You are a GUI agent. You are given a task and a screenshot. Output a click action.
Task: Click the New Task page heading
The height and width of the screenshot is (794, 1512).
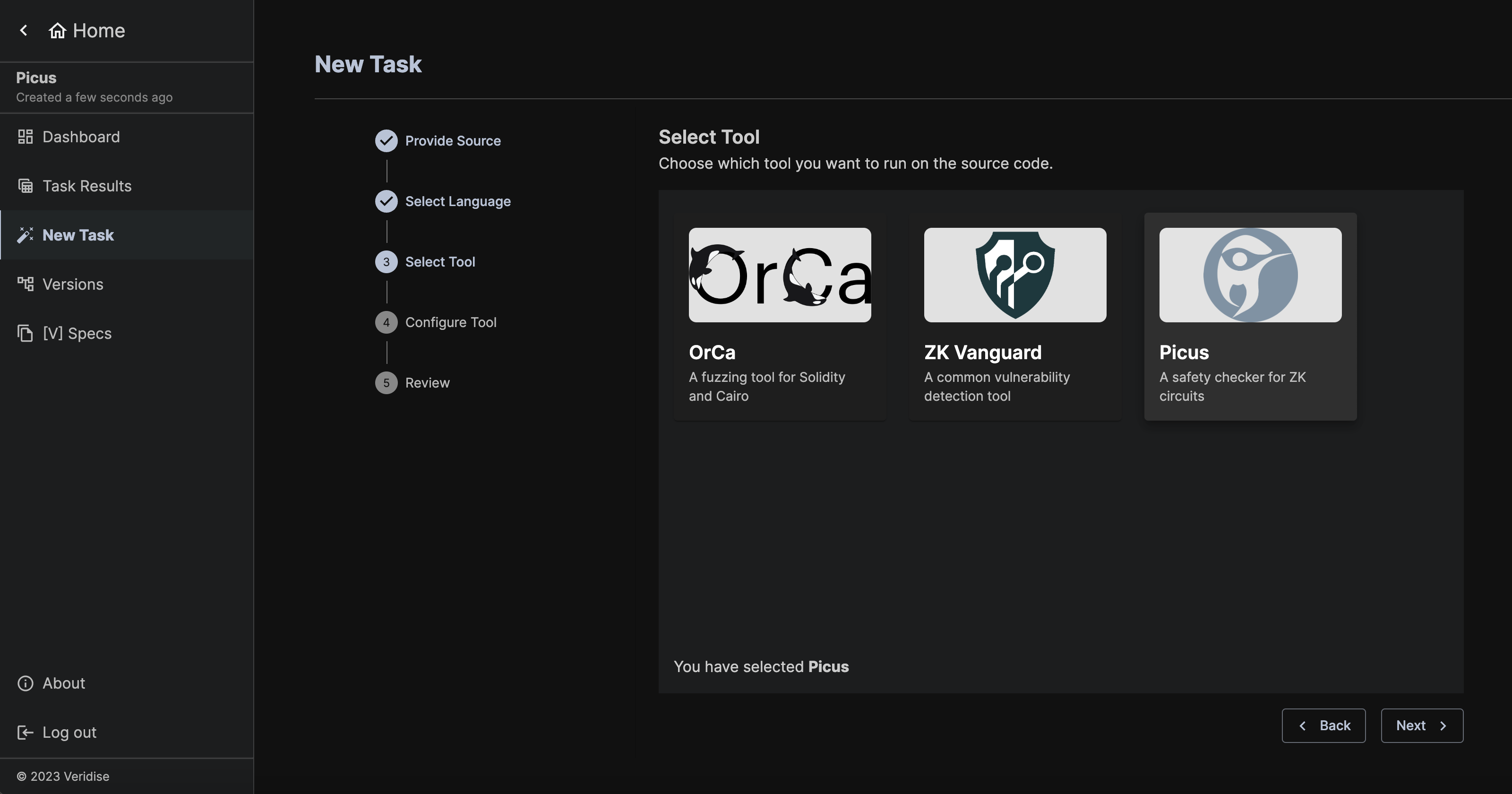click(x=368, y=64)
